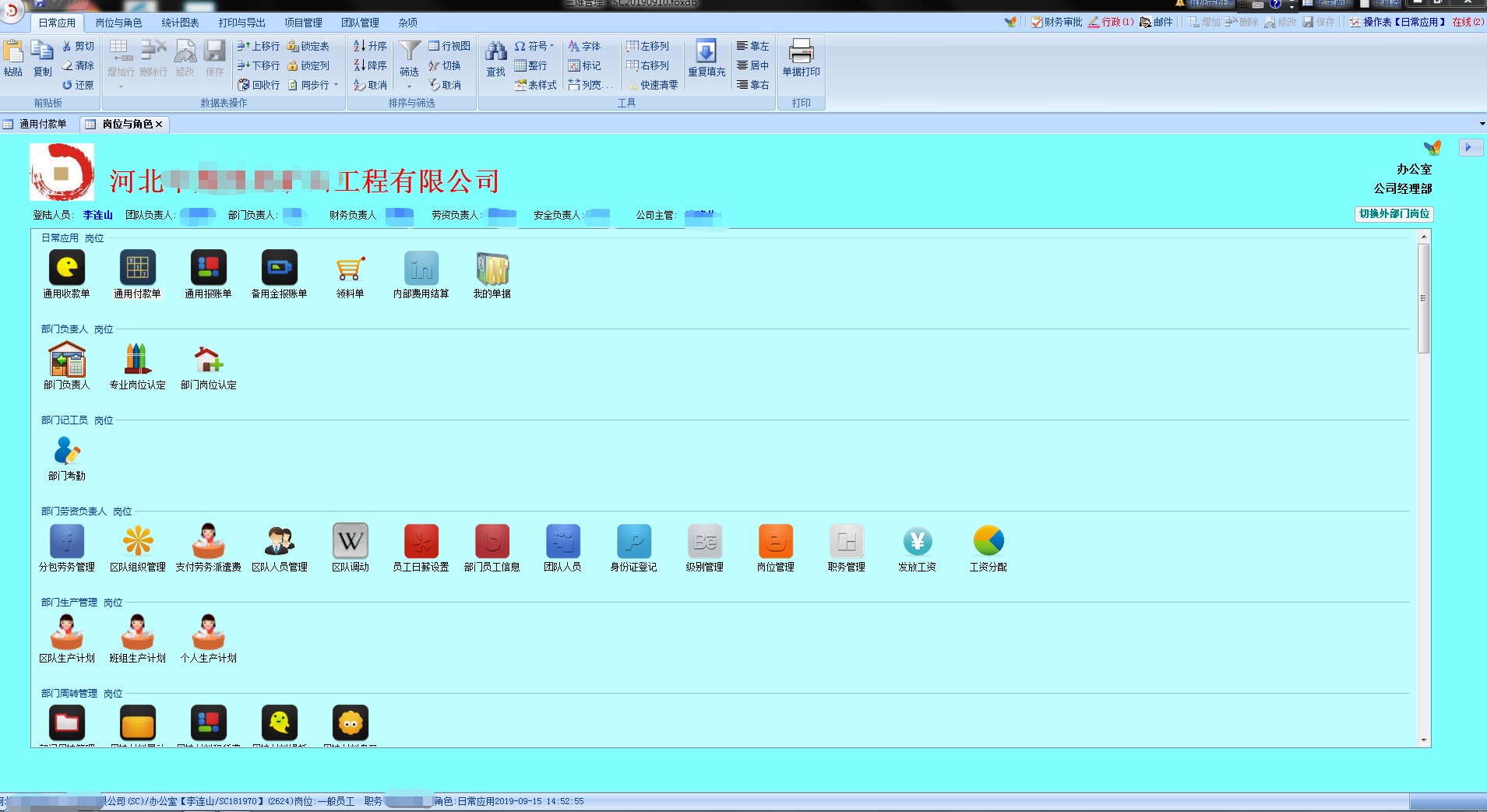The height and width of the screenshot is (812, 1487).
Task: Switch to the 统计图表 ribbon tab
Action: [180, 23]
